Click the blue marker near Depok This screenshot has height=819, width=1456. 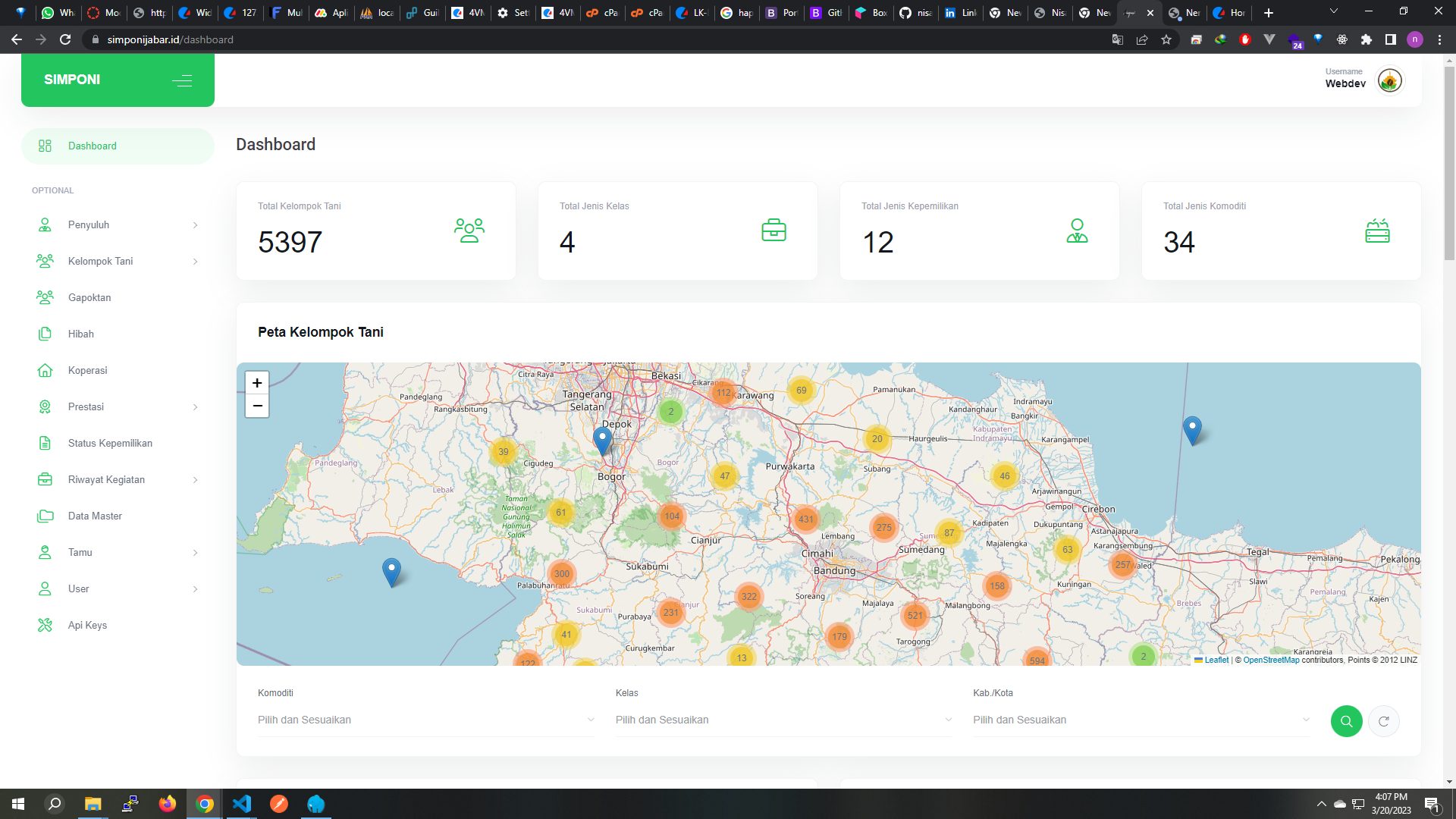pos(602,441)
